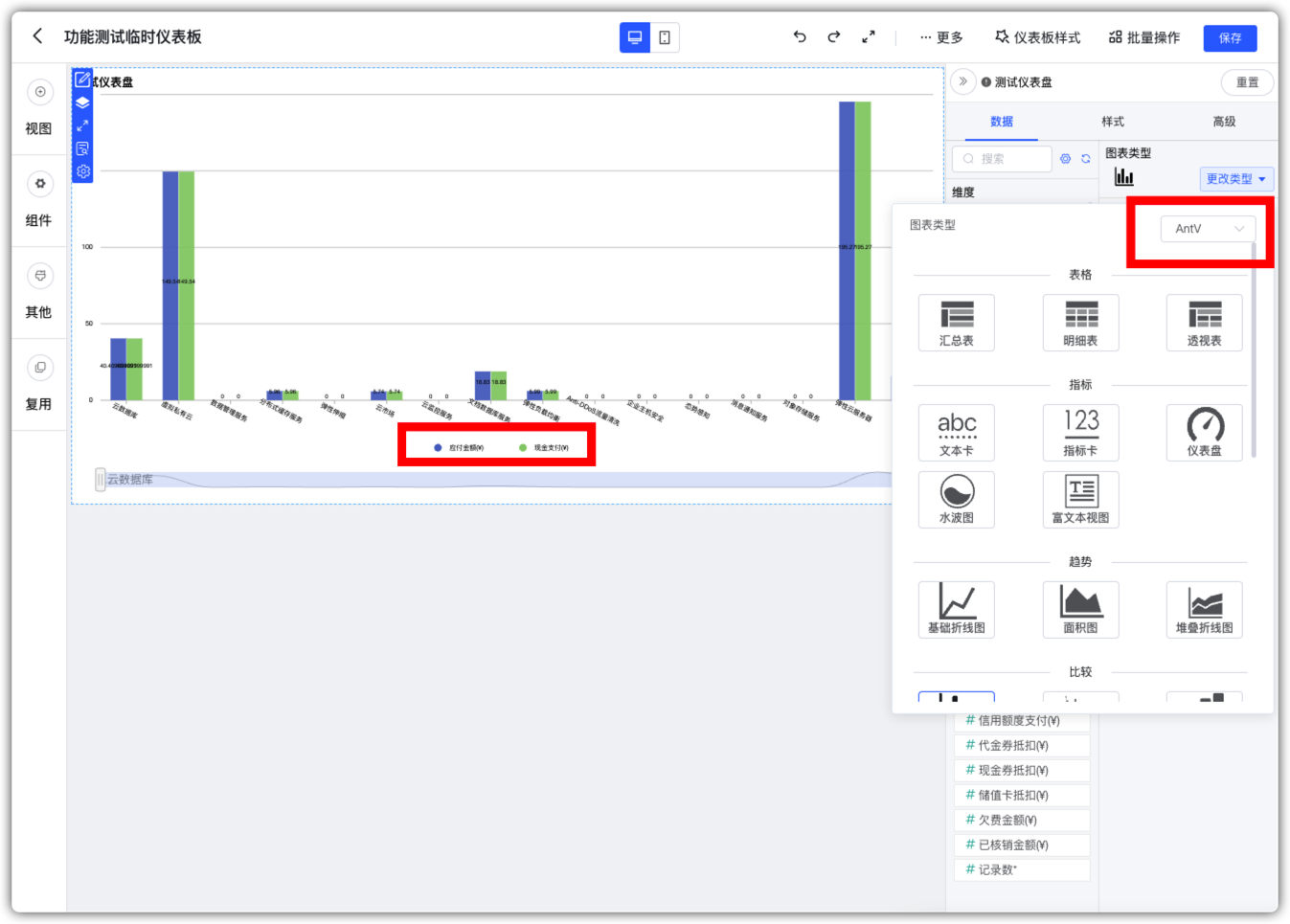Go back with the left arrow icon
Image resolution: width=1290 pixels, height=924 pixels.
37,36
